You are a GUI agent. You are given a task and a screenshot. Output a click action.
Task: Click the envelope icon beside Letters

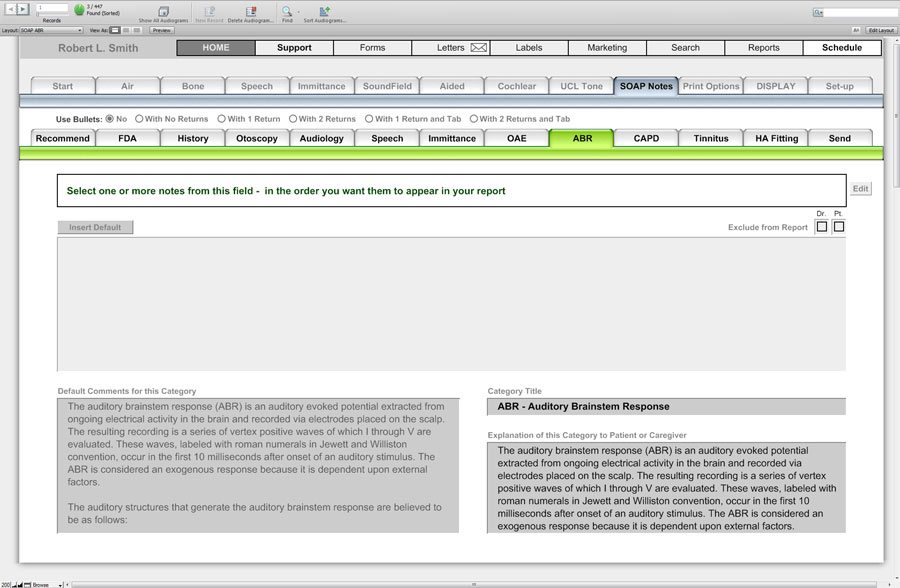[479, 48]
